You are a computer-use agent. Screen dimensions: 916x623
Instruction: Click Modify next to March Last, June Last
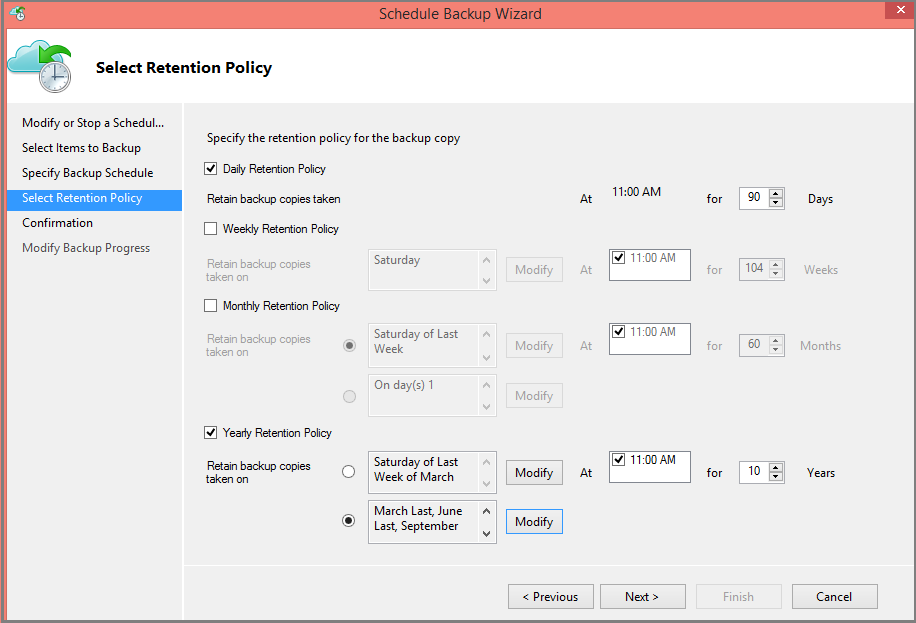pos(533,521)
